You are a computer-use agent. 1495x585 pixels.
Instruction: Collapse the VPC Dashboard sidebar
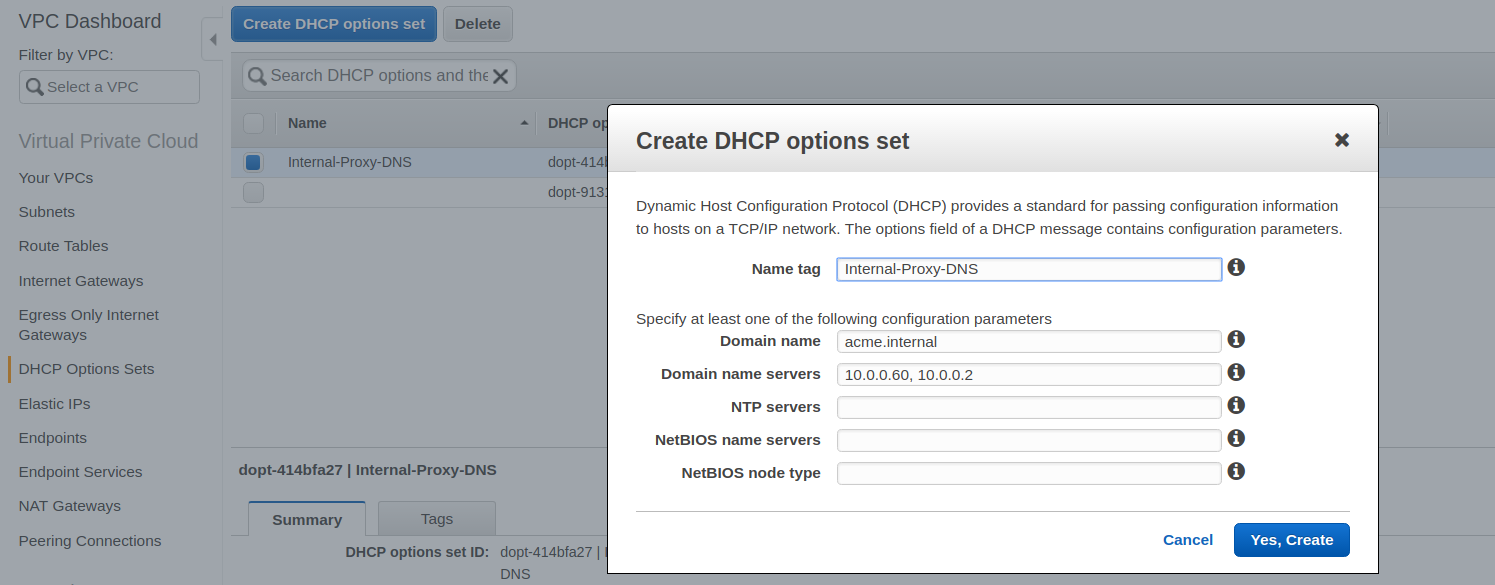coord(212,39)
